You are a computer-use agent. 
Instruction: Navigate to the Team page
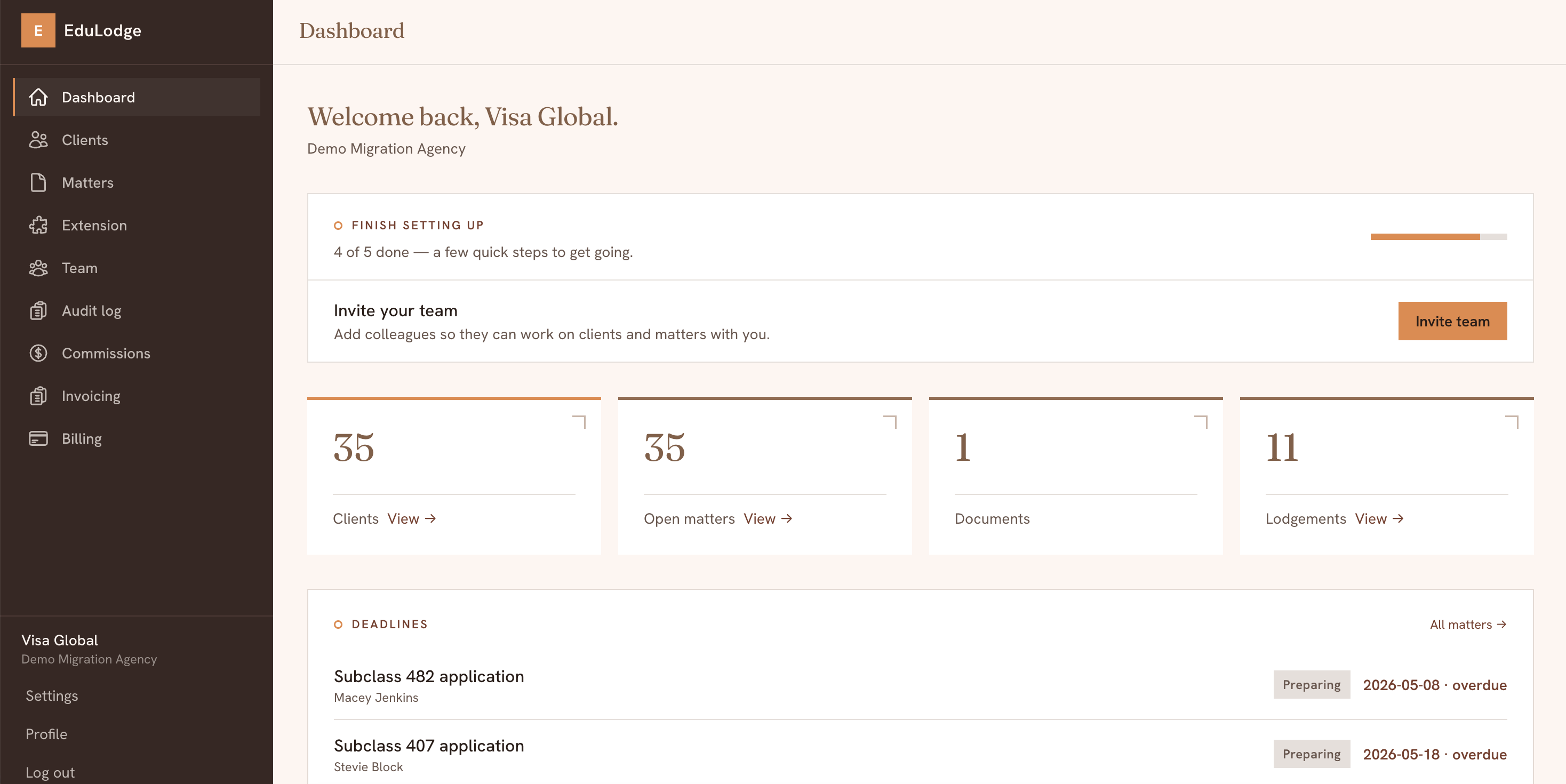coord(137,268)
